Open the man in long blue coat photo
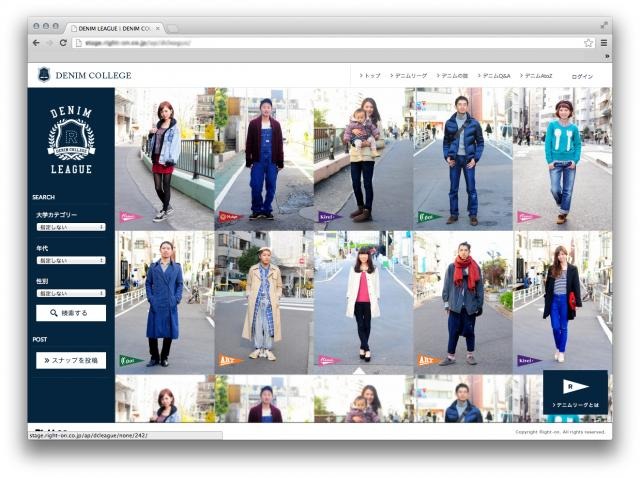 point(164,303)
